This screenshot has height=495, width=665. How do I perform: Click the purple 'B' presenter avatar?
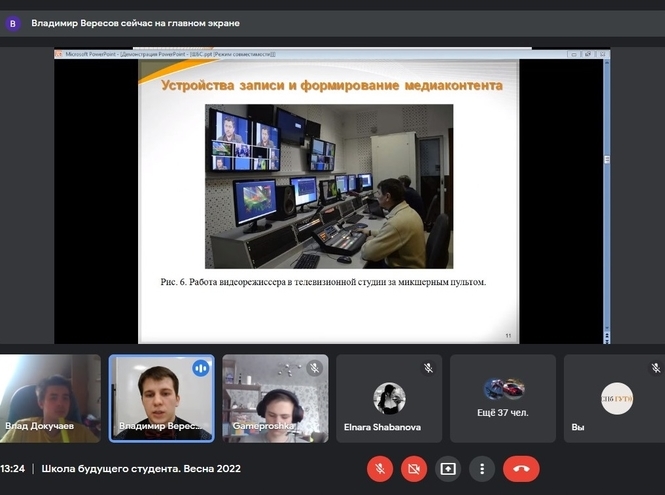pyautogui.click(x=13, y=23)
